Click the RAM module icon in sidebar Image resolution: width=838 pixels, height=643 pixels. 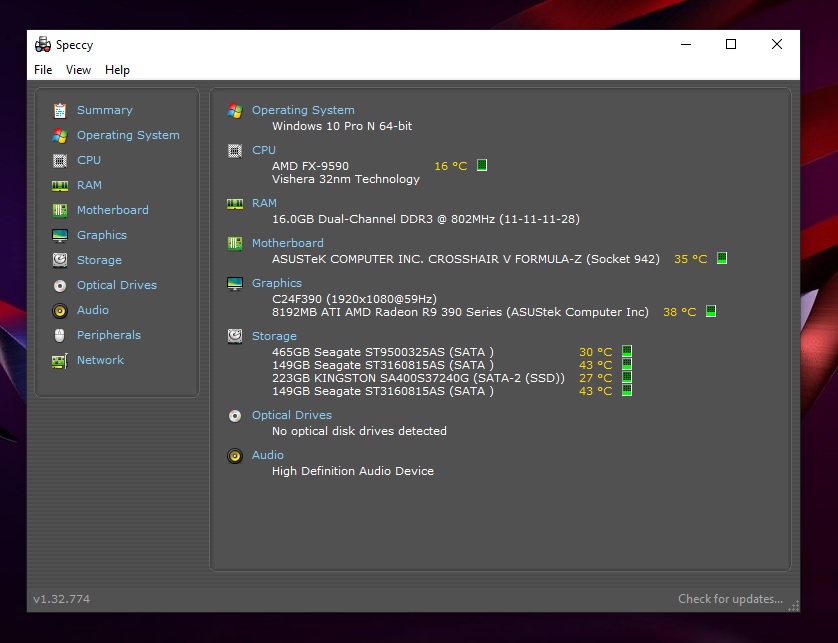60,185
